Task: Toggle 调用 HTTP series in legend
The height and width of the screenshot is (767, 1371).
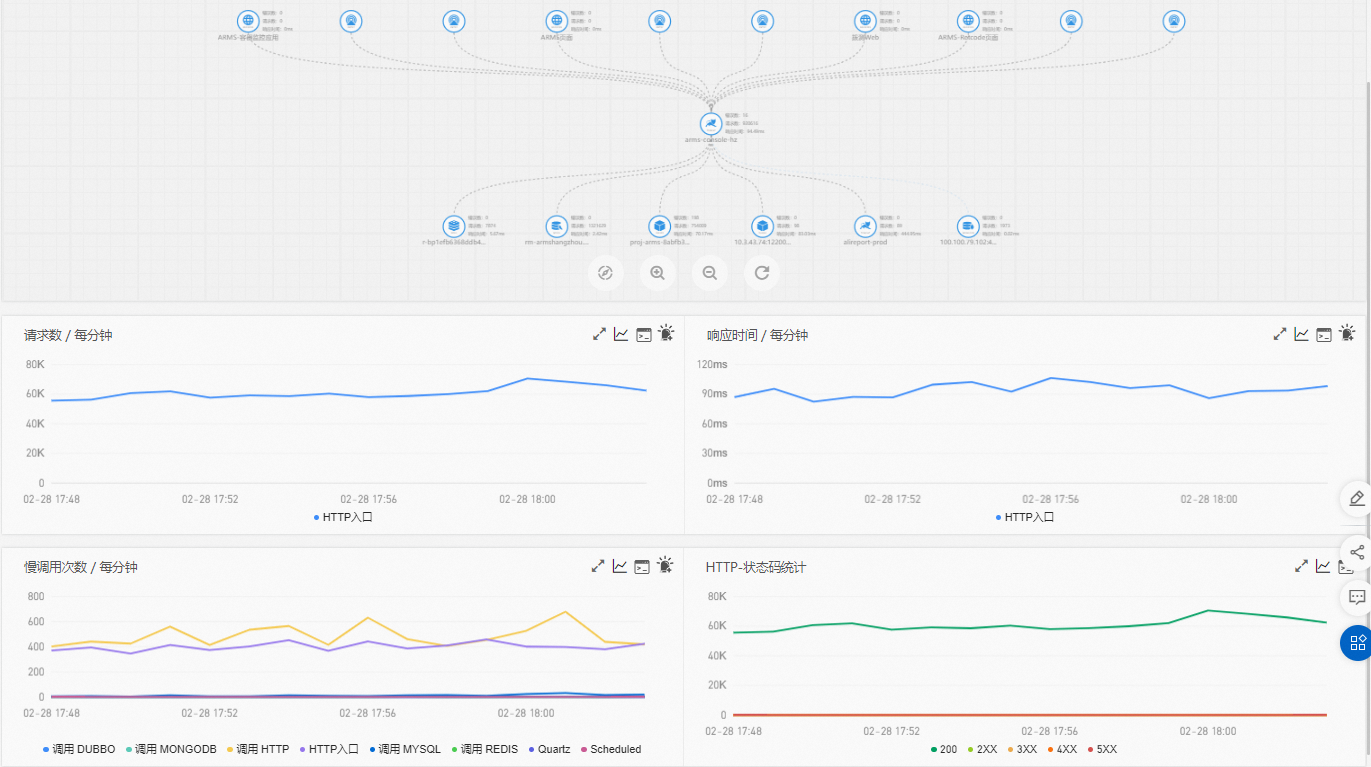Action: (x=259, y=749)
